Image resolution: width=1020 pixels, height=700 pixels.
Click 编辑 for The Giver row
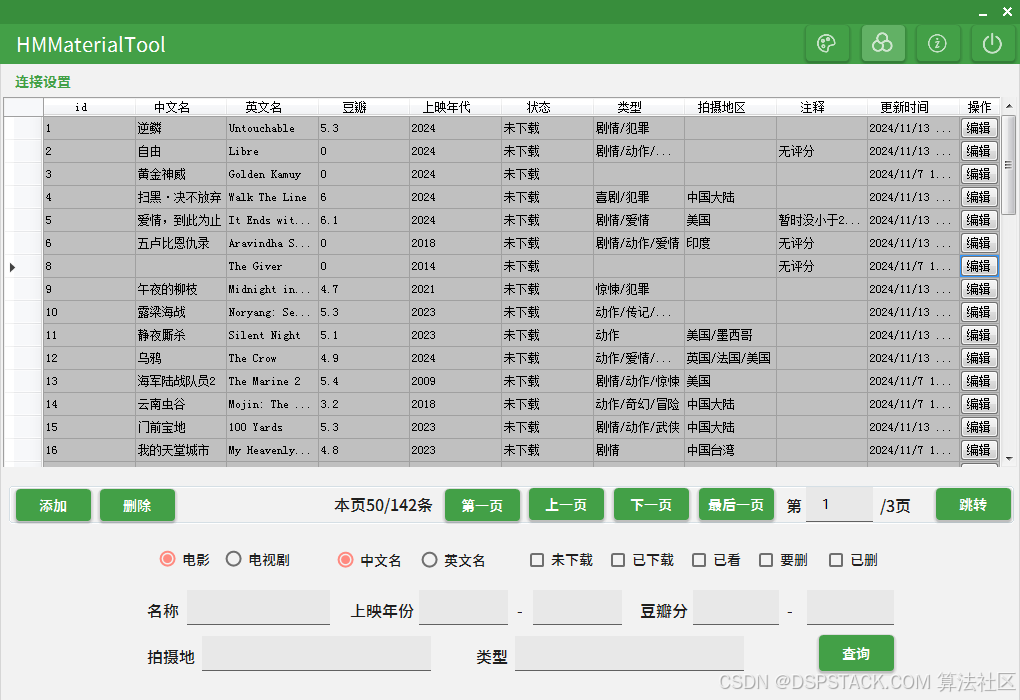point(979,266)
